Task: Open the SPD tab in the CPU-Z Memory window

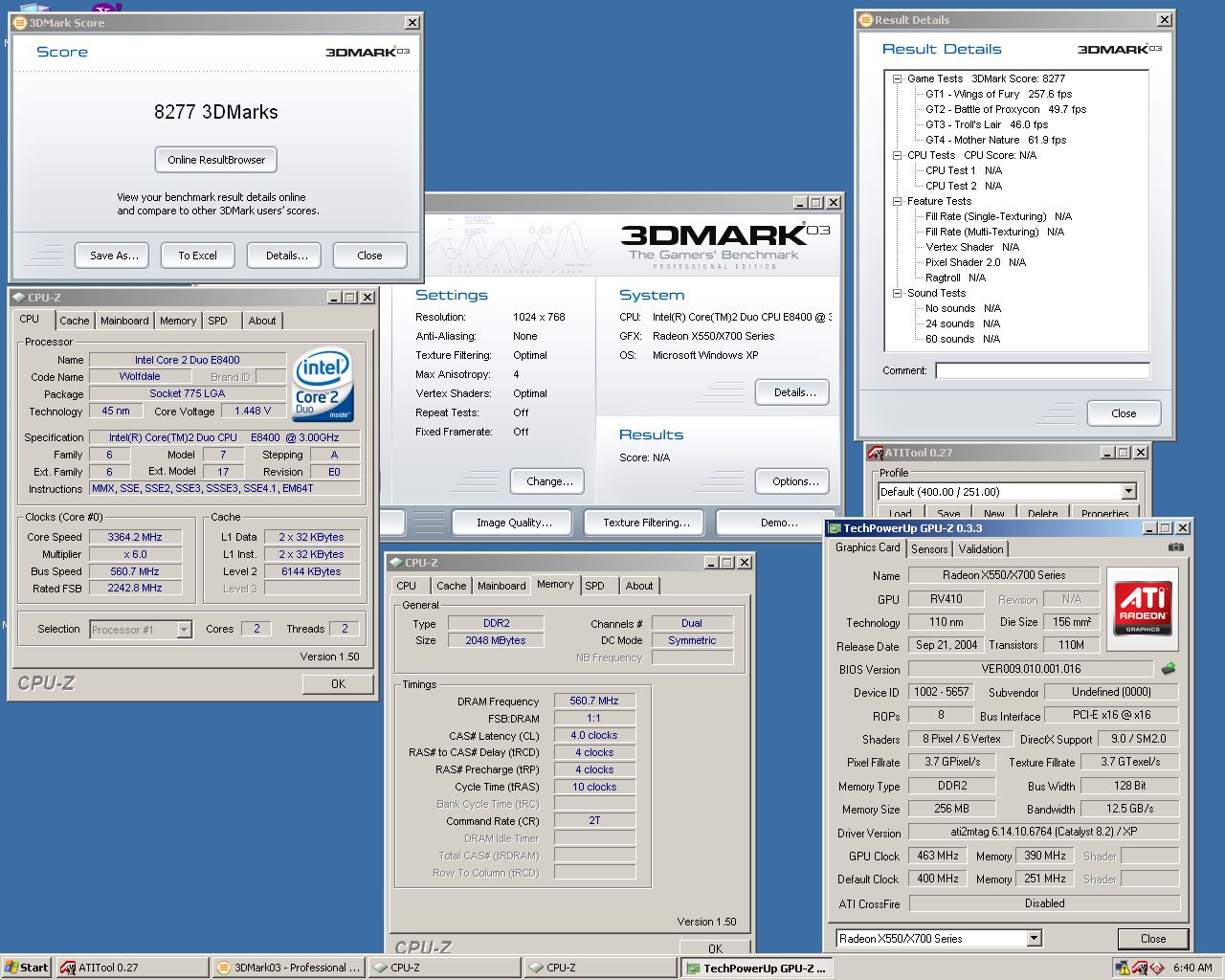Action: pyautogui.click(x=594, y=586)
